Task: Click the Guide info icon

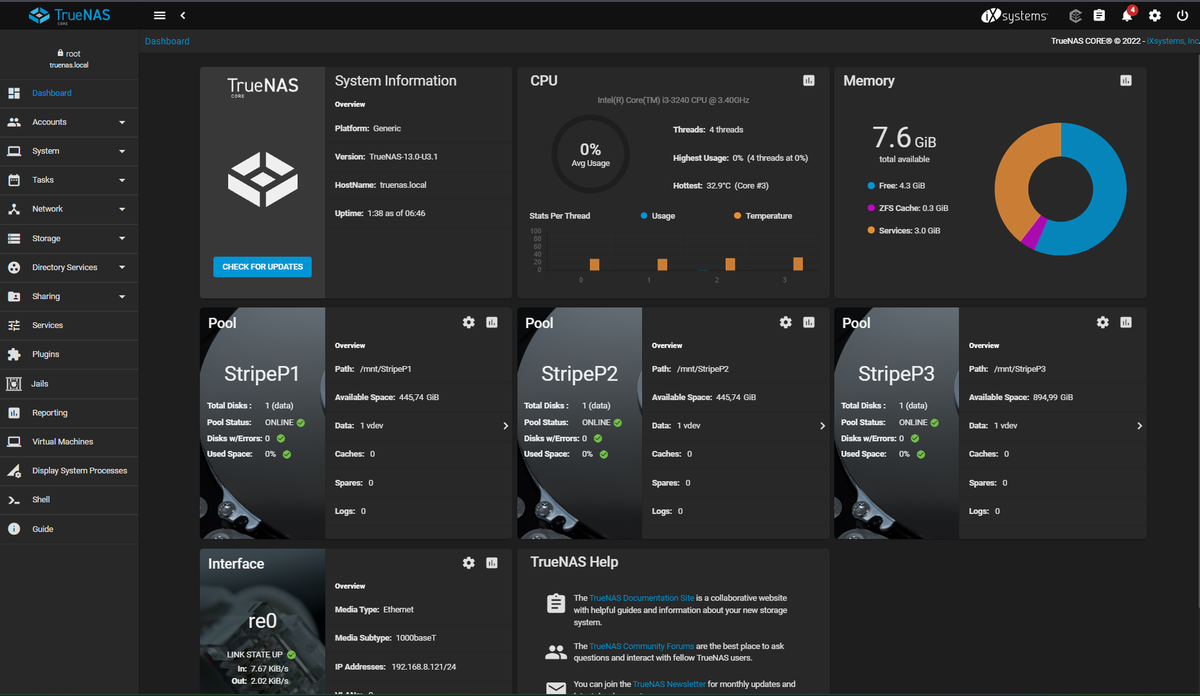Action: pos(14,528)
